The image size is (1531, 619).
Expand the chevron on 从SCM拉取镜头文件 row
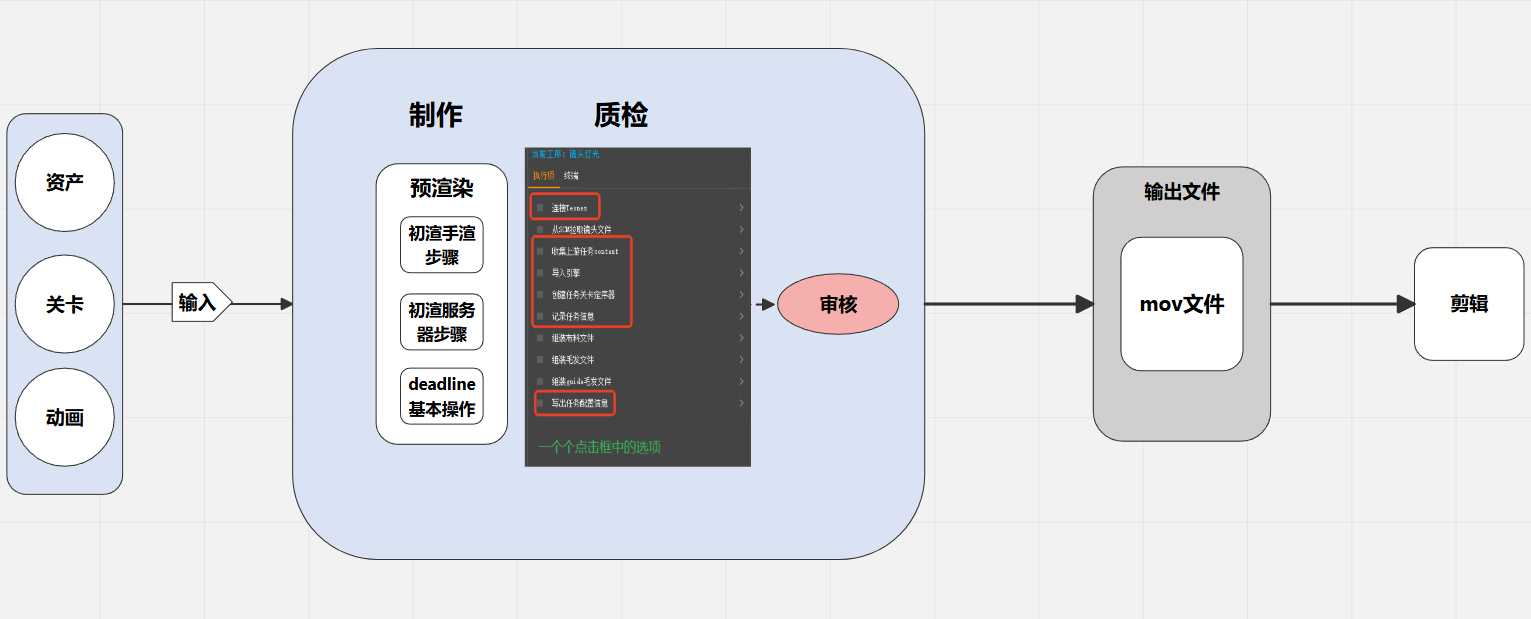coord(742,229)
